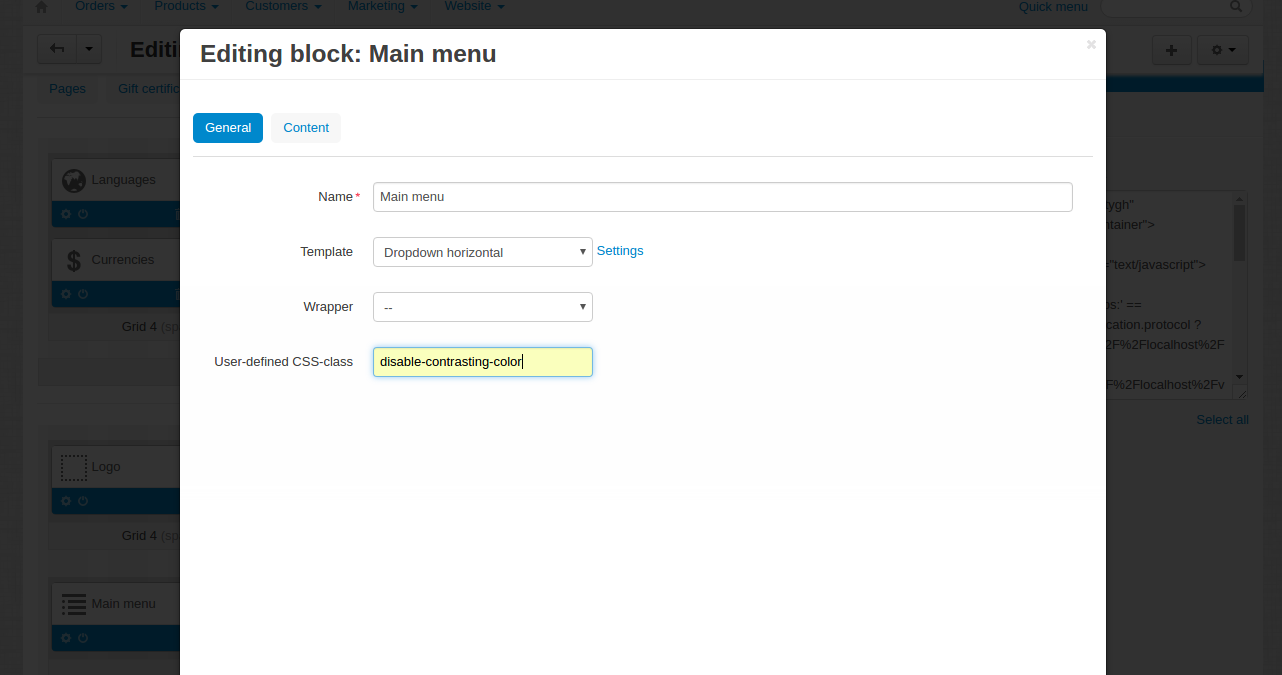The image size is (1282, 675).
Task: Click the Currencies block title
Action: click(123, 260)
